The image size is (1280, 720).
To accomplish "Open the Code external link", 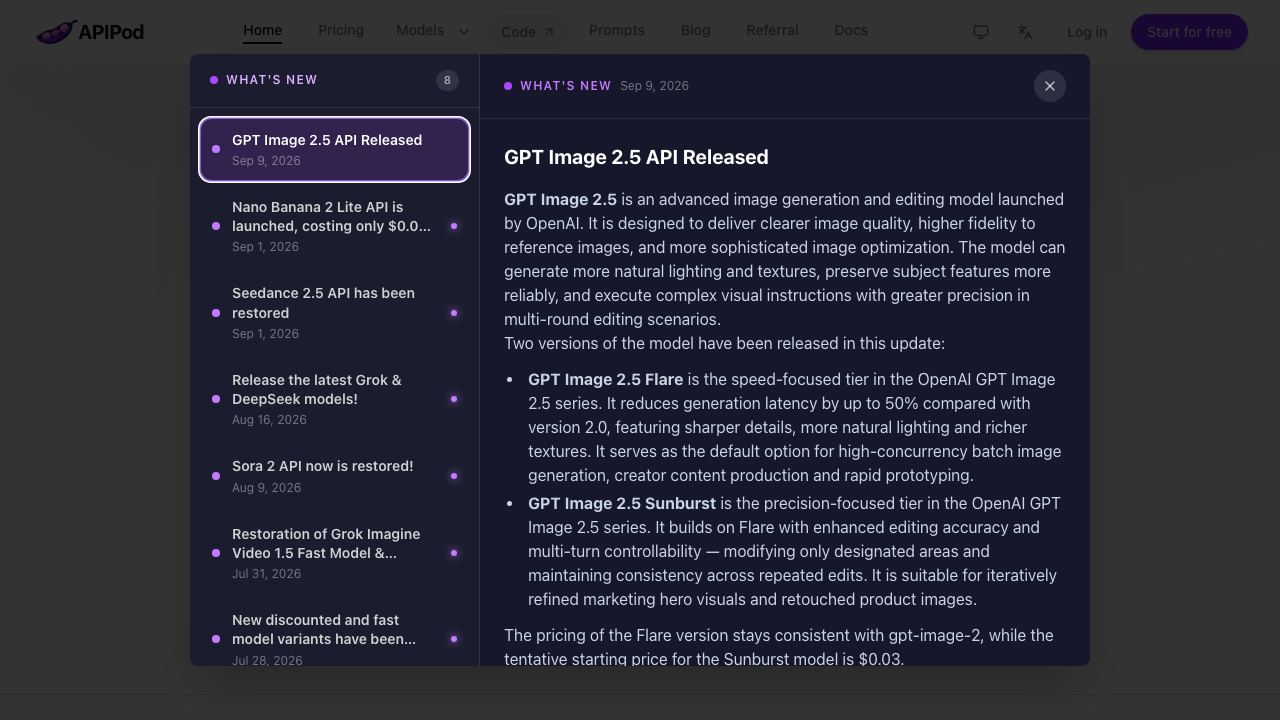I will [528, 32].
